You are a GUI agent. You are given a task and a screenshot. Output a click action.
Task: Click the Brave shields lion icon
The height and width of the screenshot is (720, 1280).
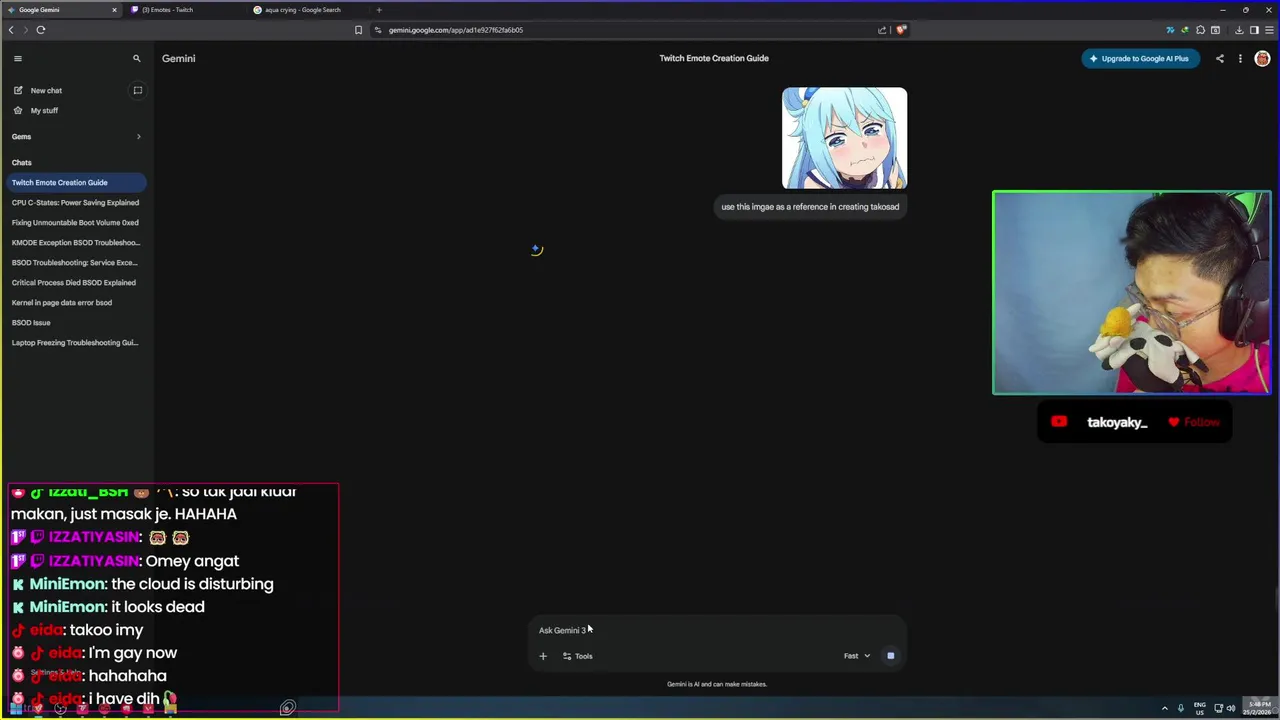click(901, 30)
